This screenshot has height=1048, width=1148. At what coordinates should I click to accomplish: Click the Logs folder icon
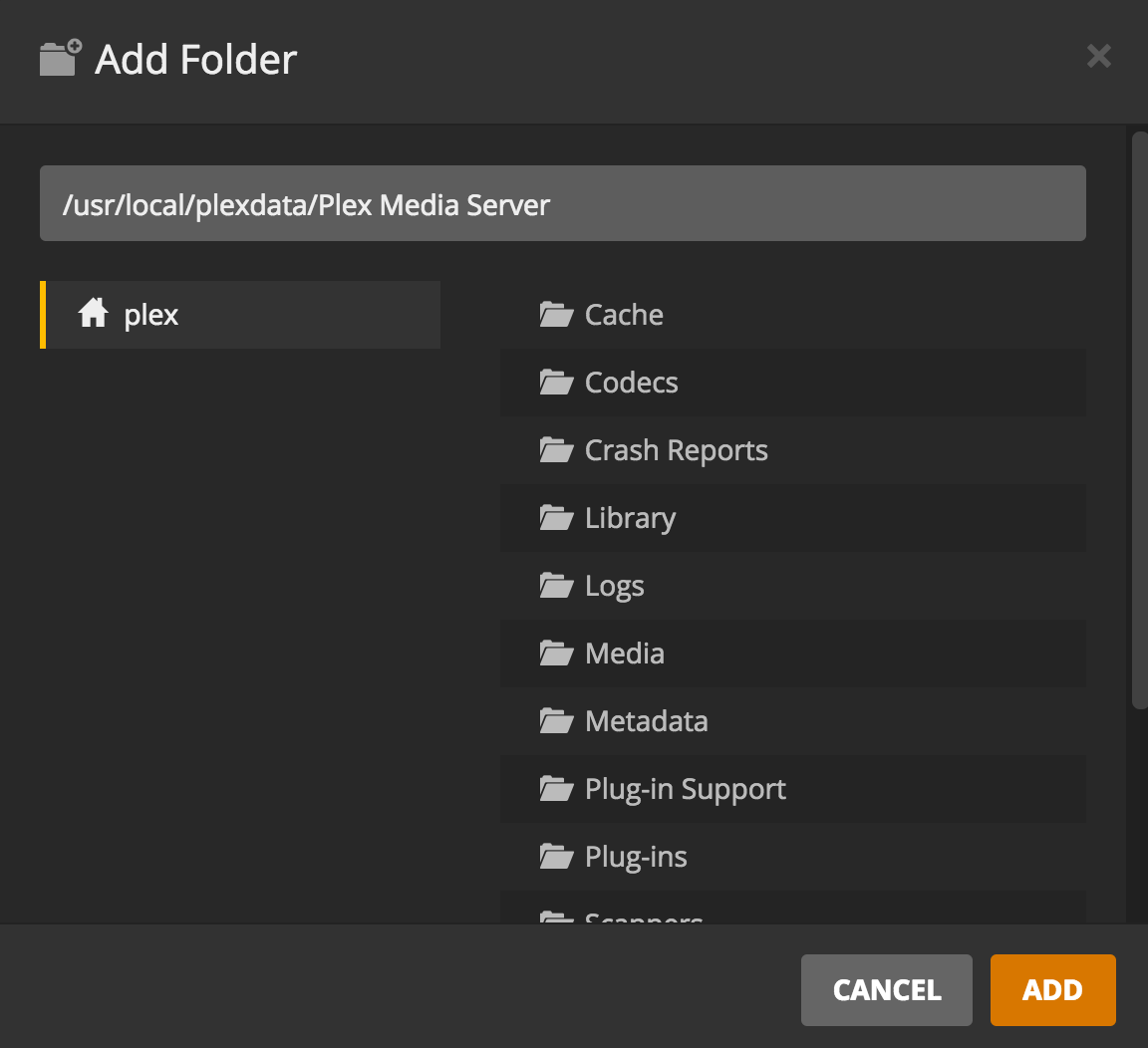[556, 586]
